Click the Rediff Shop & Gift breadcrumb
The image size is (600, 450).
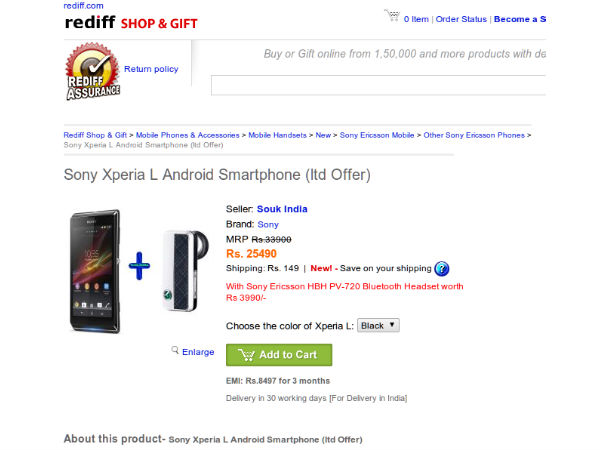(95, 135)
